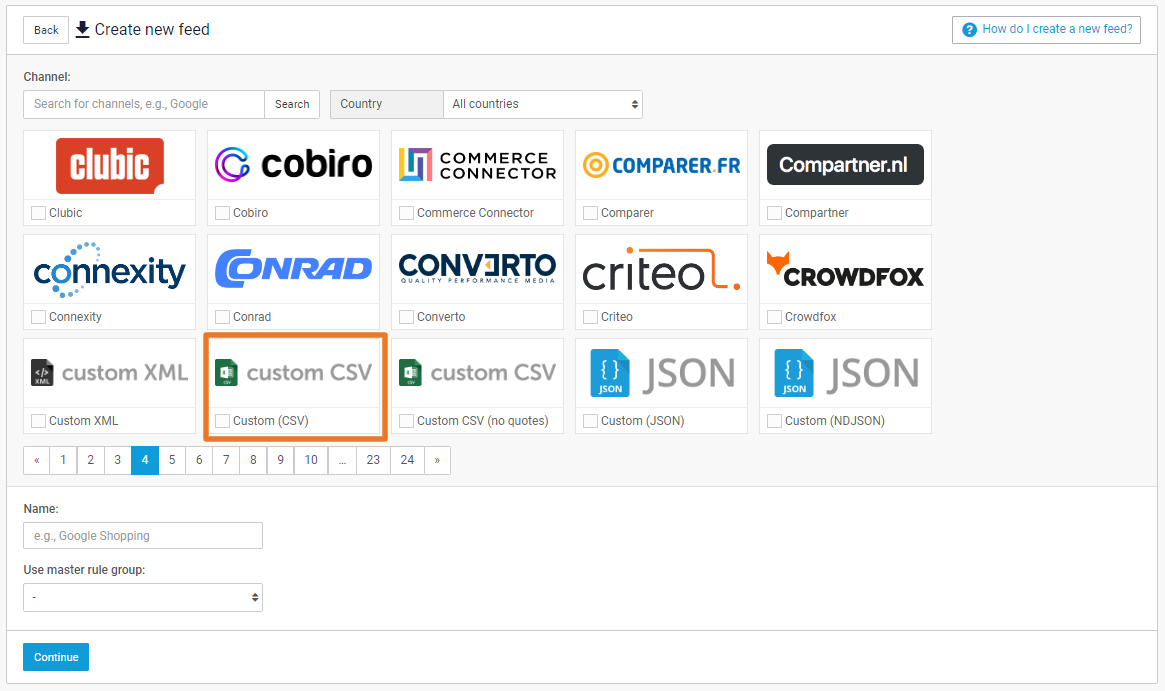Go to pagination page 10
The height and width of the screenshot is (691, 1165).
click(x=311, y=460)
